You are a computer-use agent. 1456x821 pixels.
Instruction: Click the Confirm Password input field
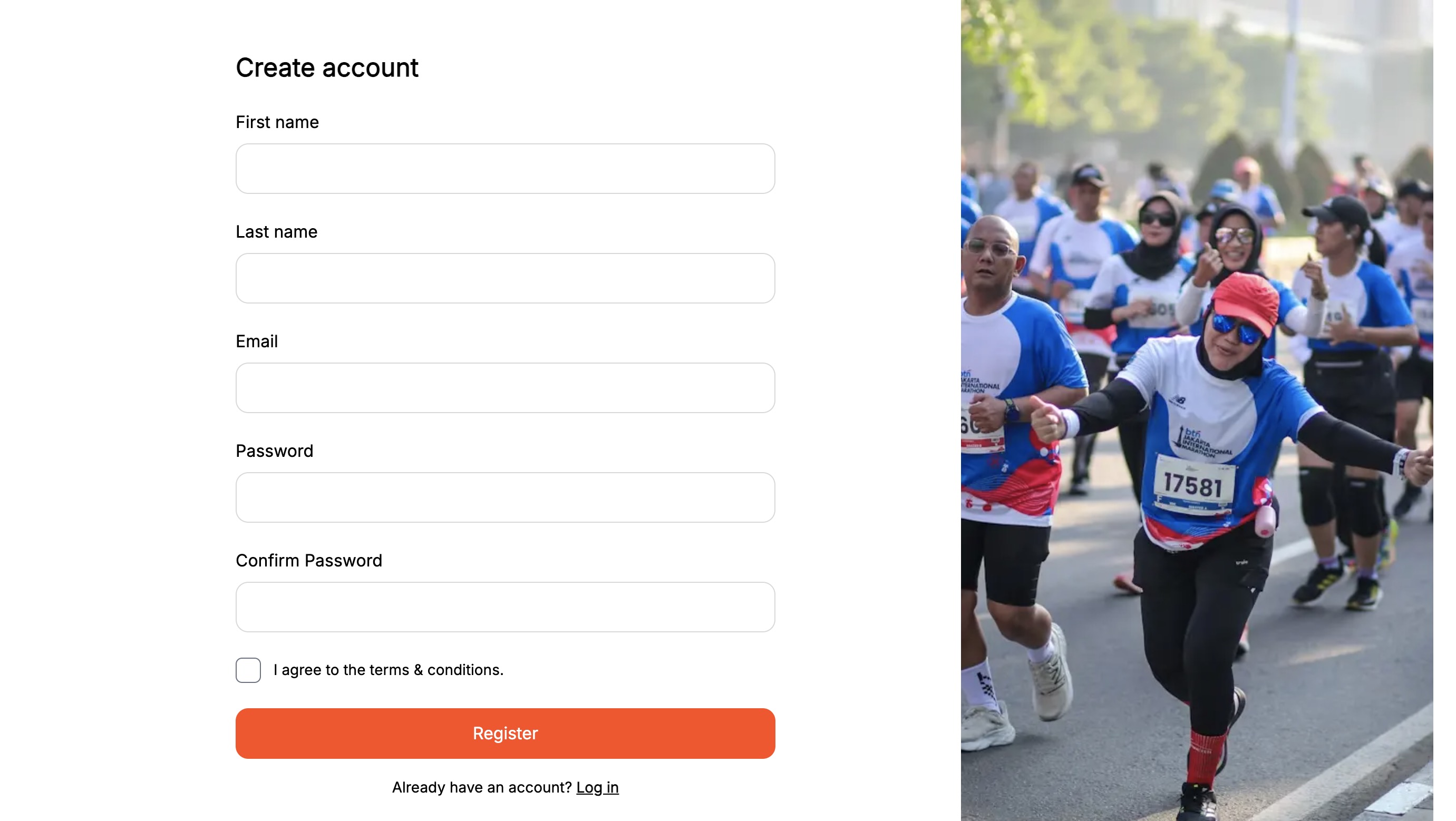[x=504, y=607]
